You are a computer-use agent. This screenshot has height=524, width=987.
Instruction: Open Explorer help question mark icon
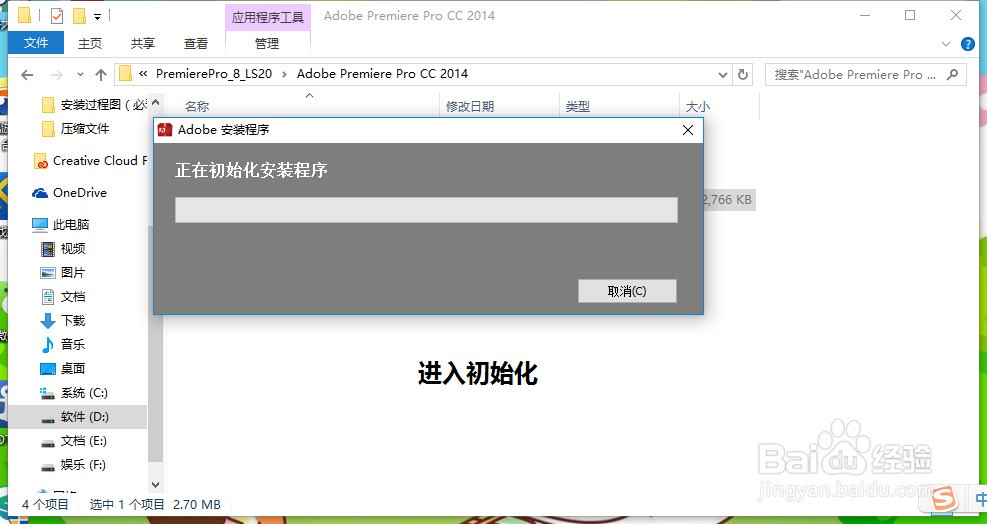click(x=967, y=44)
